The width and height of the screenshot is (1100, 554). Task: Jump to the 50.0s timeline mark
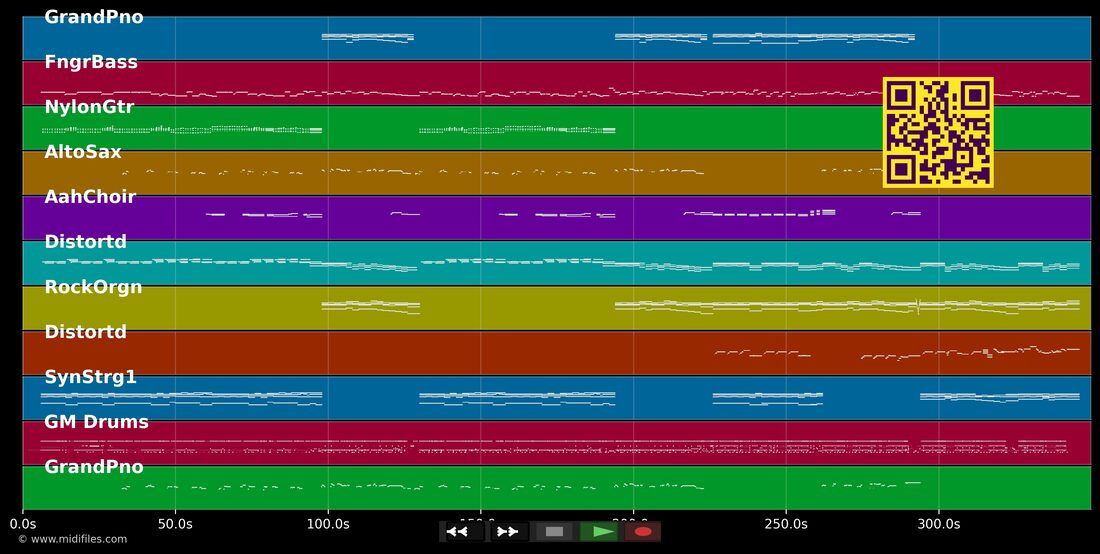tap(175, 523)
